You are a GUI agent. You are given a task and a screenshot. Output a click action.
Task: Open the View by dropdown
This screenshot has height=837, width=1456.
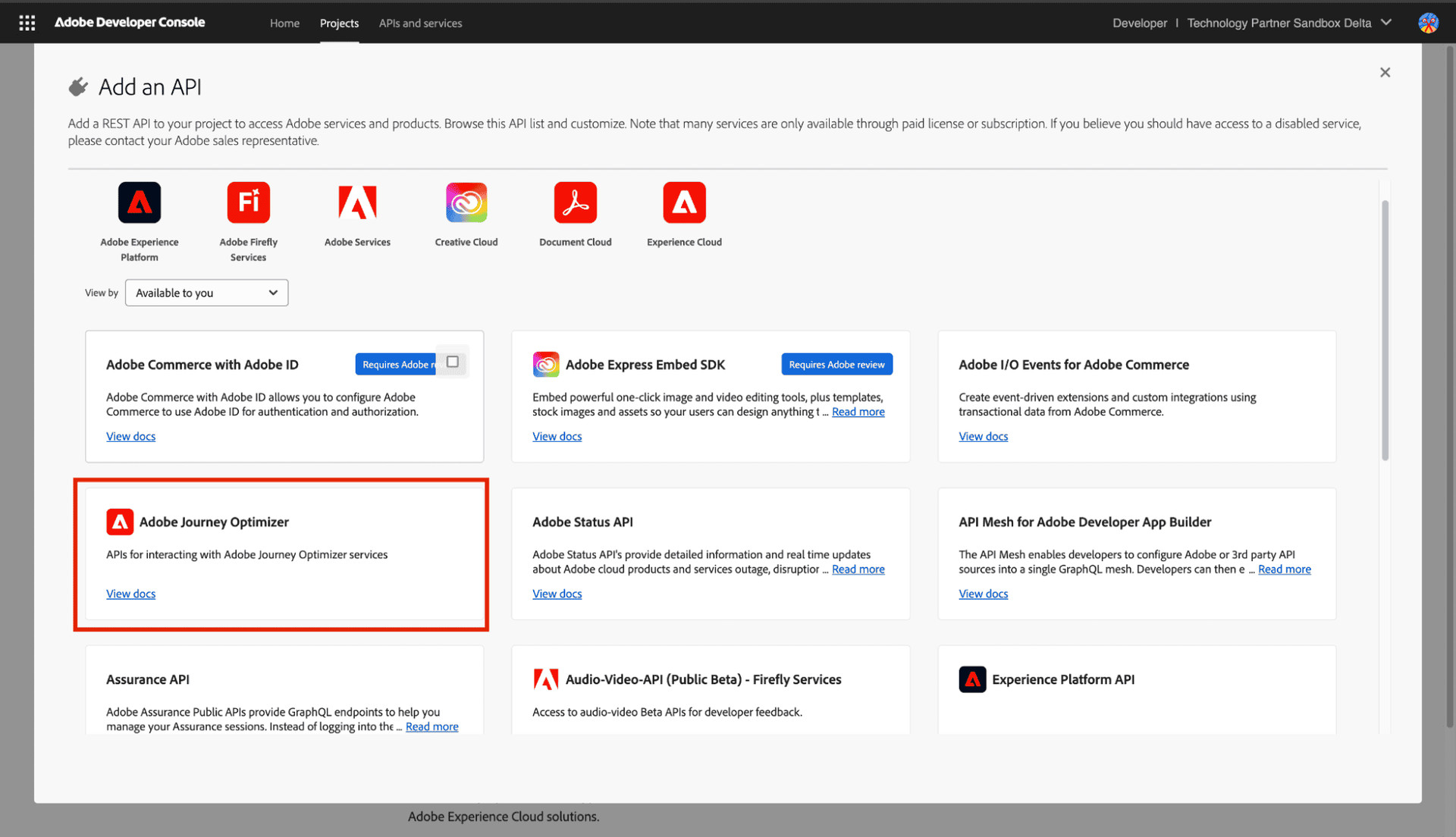click(x=206, y=293)
